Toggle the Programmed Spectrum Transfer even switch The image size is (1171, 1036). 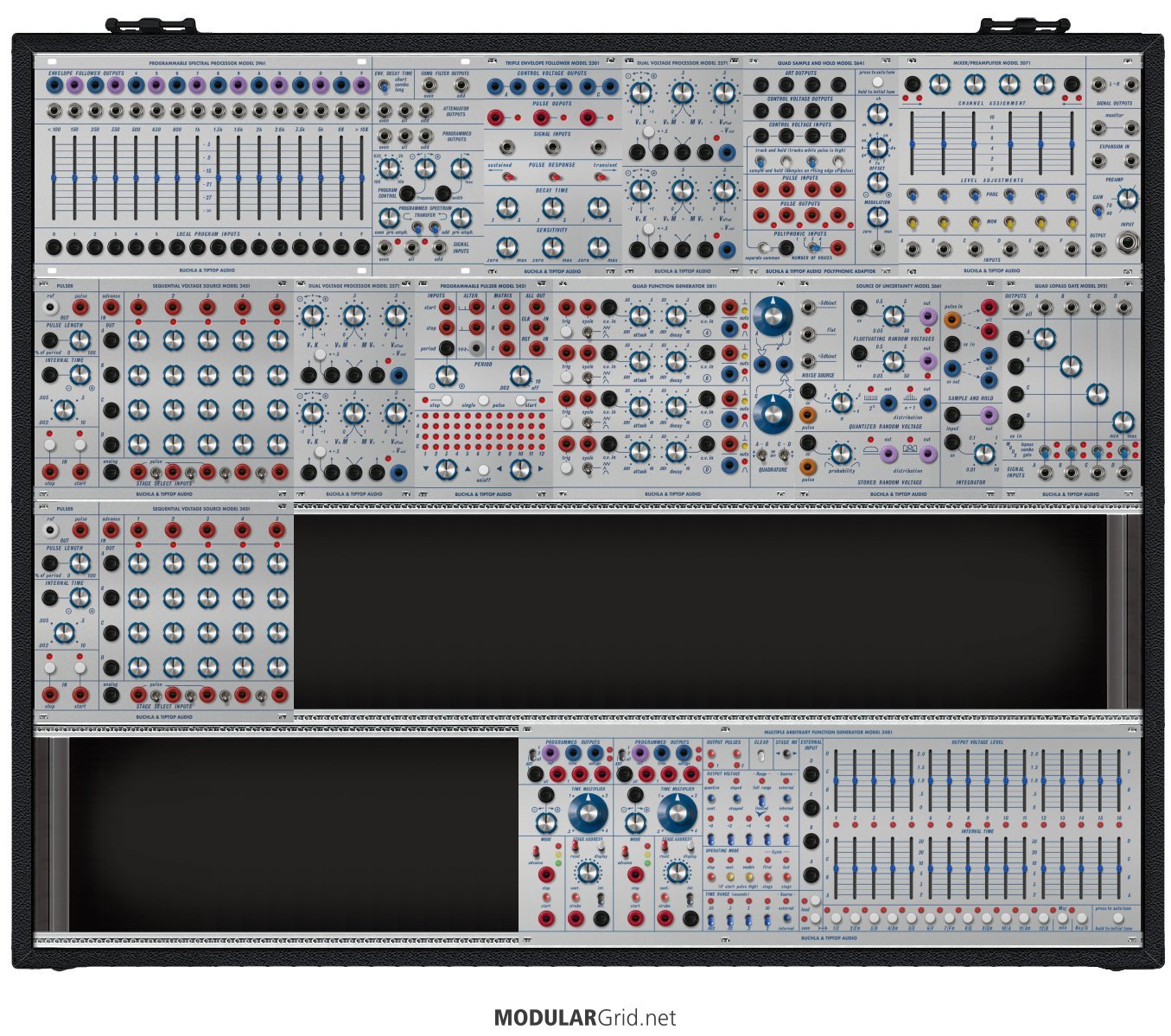click(x=417, y=227)
